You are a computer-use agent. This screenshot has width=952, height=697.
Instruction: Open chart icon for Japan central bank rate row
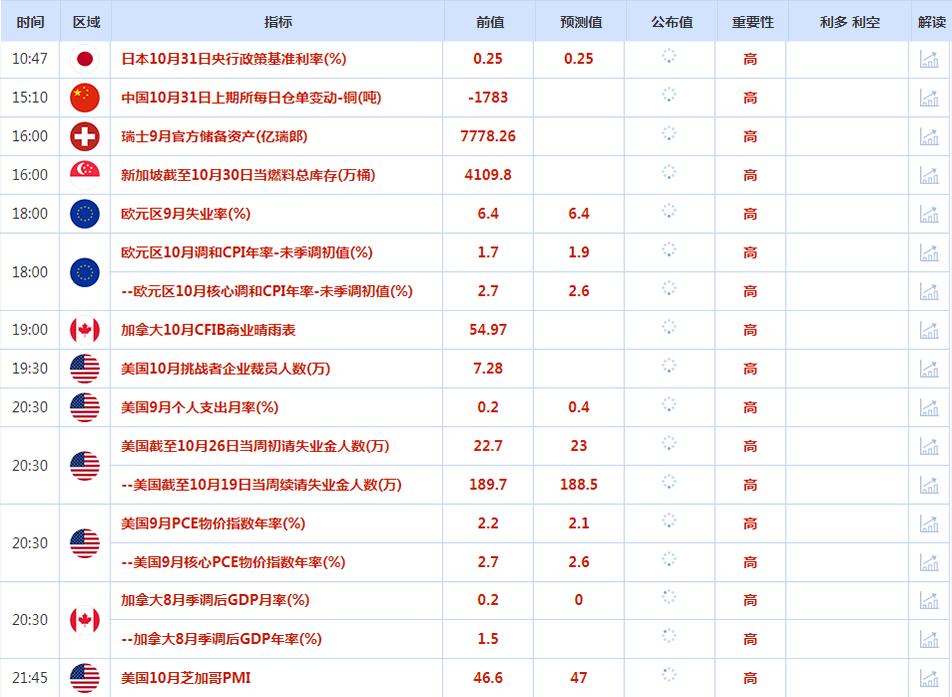coord(929,59)
